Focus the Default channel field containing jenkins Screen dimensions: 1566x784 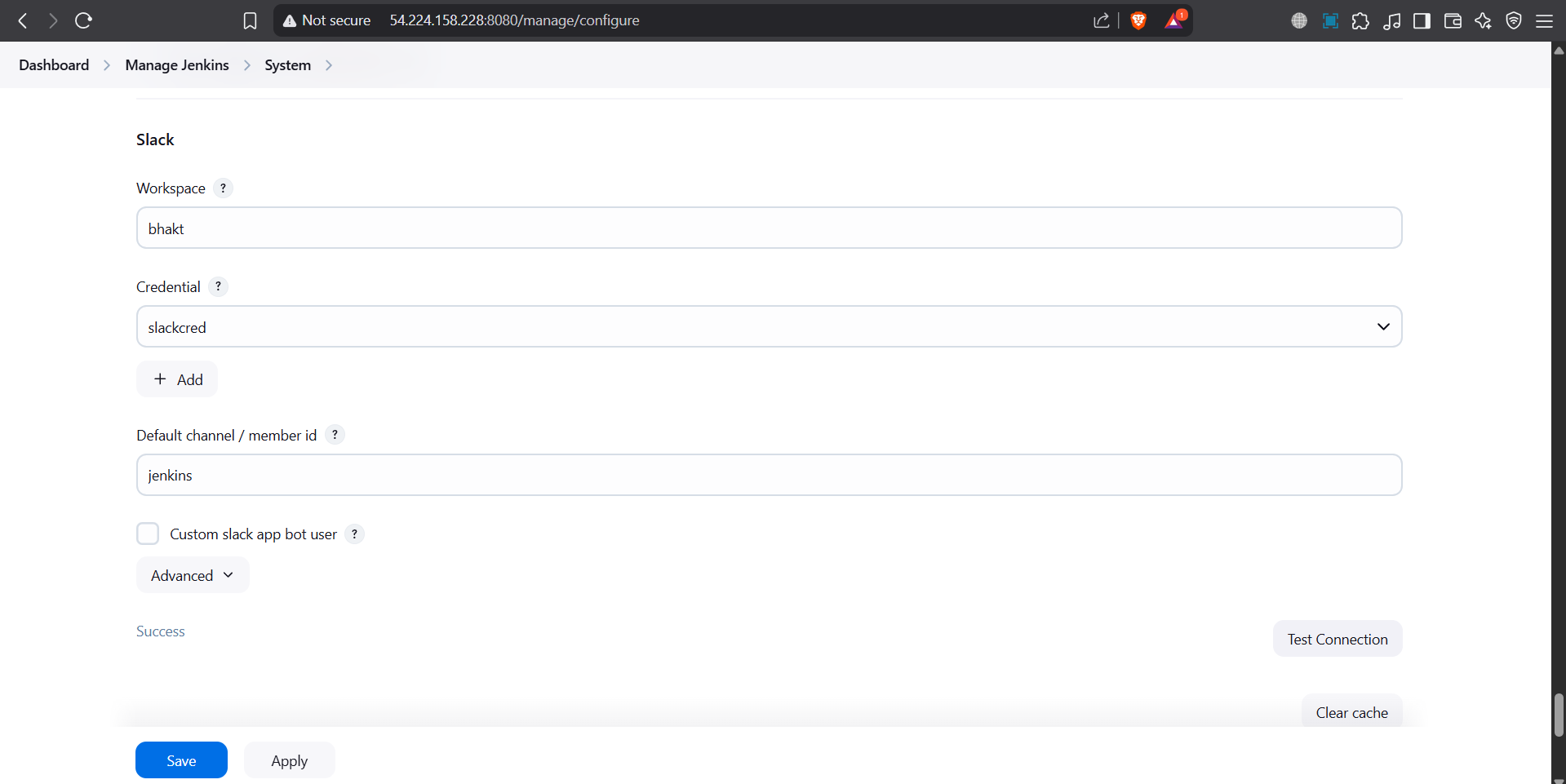click(769, 475)
